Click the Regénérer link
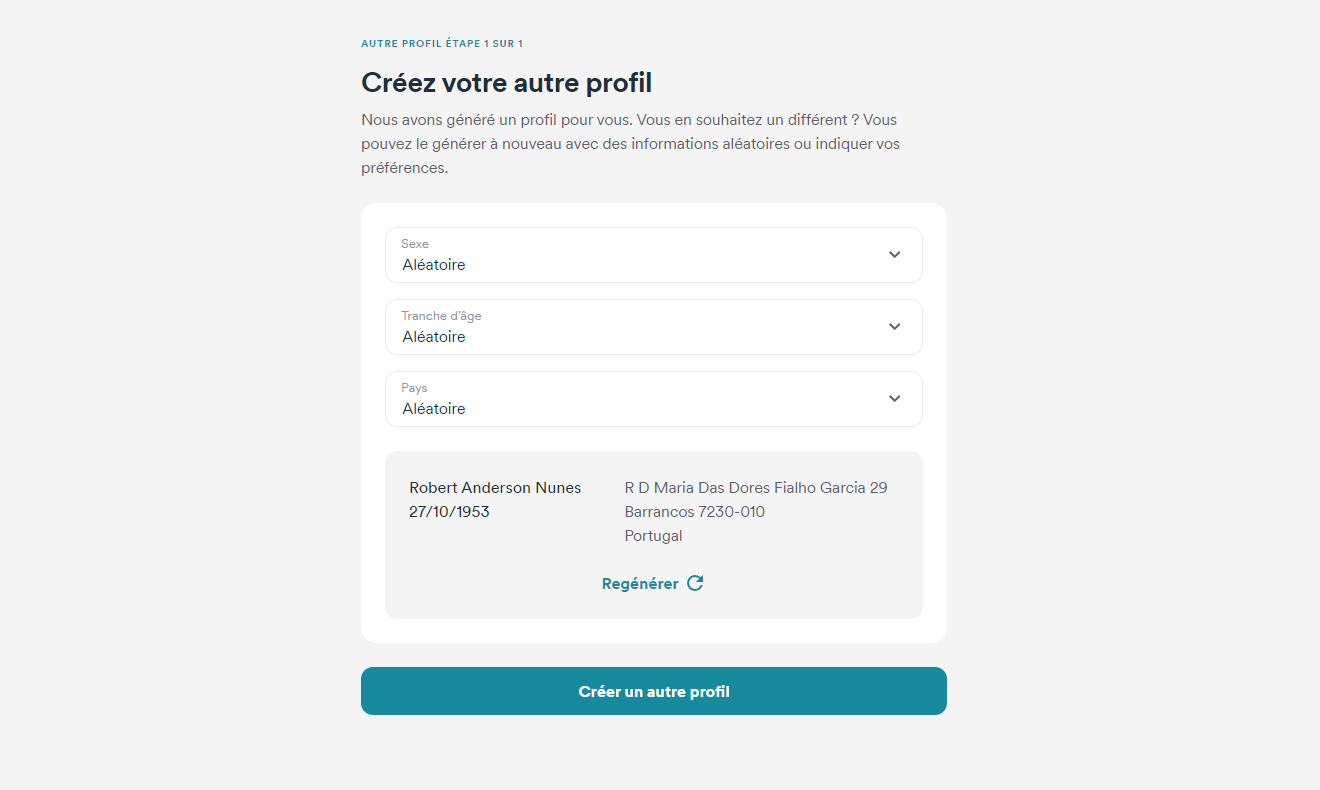Viewport: 1320px width, 790px height. 640,583
